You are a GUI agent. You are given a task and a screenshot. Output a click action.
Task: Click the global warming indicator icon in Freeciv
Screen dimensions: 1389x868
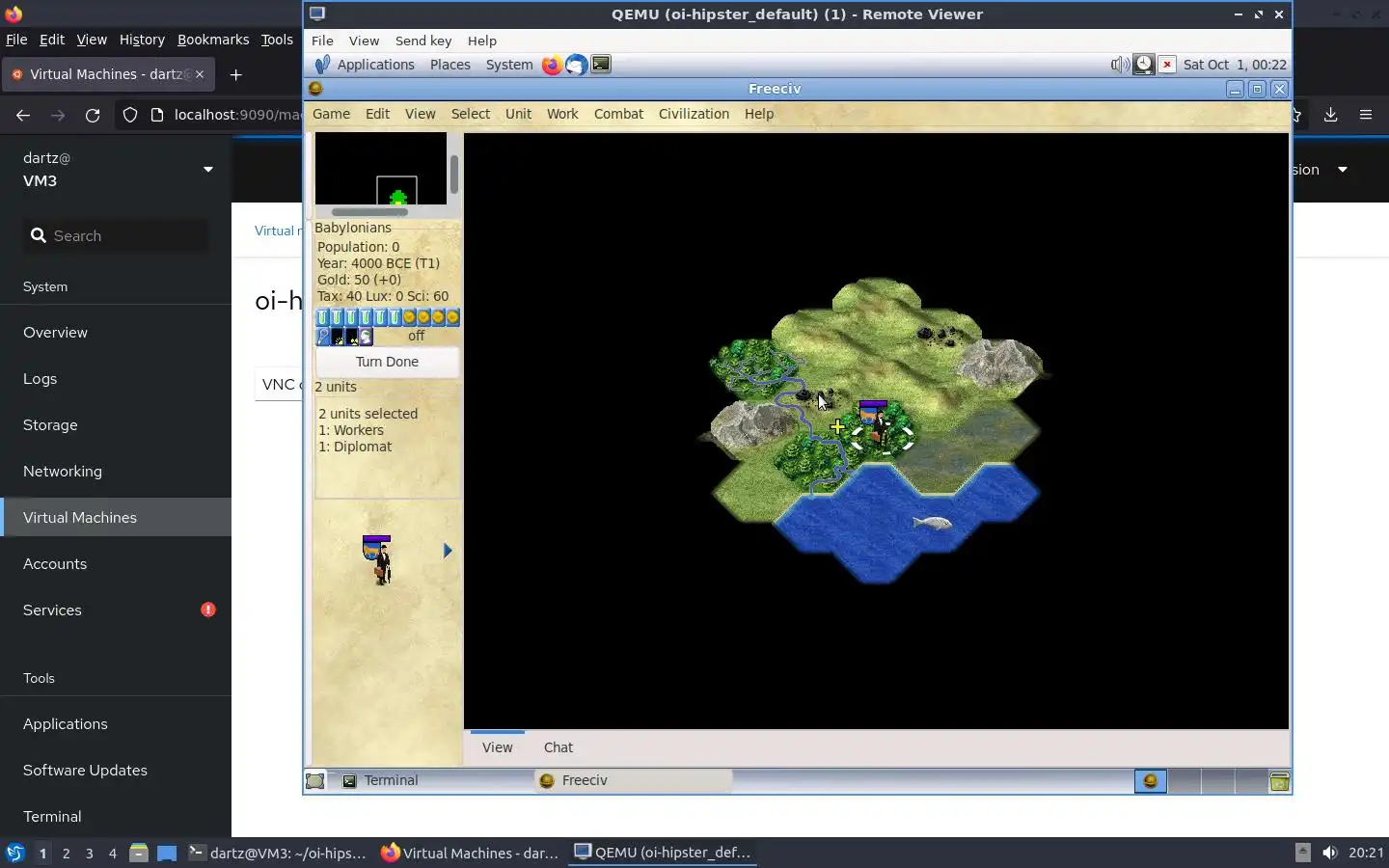click(x=338, y=337)
